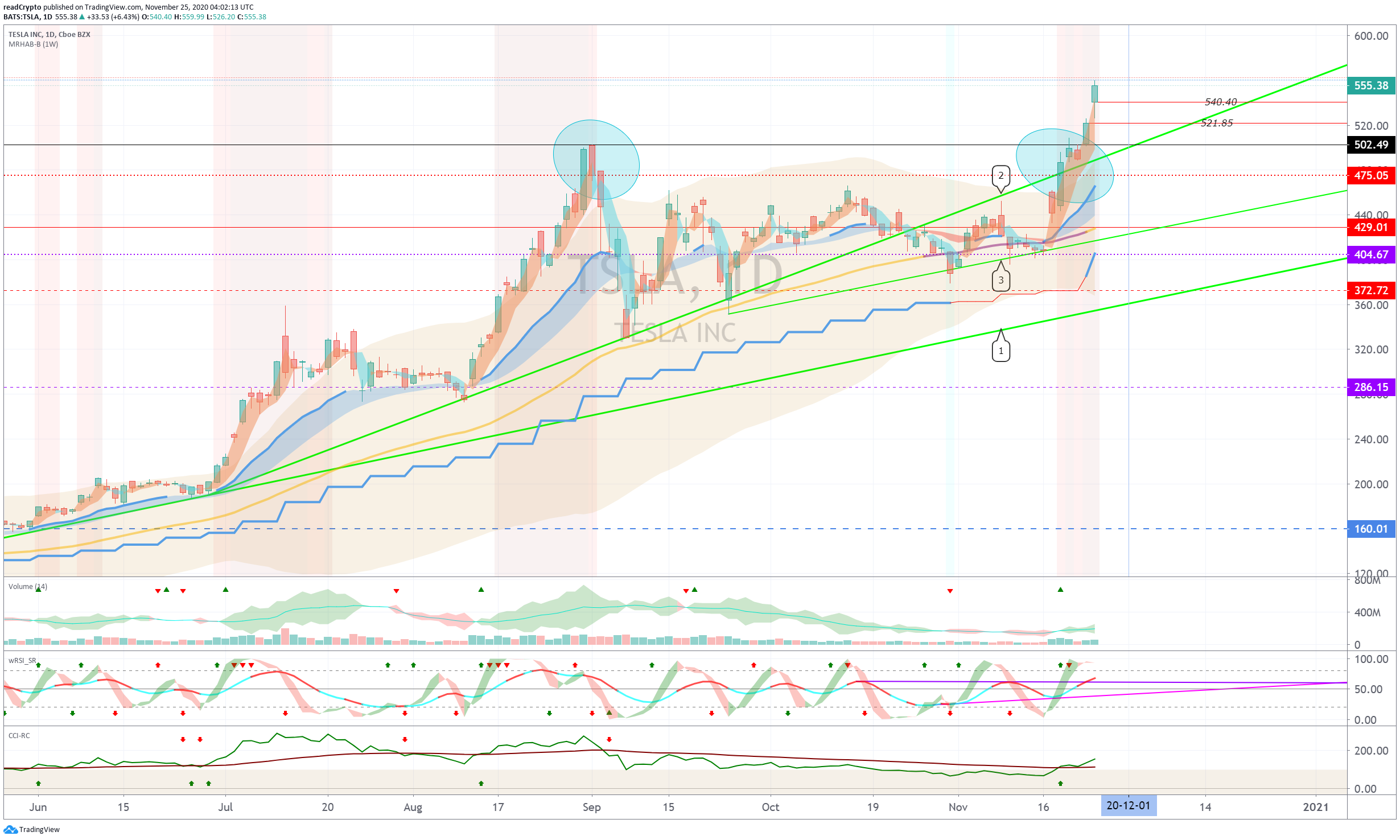Click the 320.00 price axis tick
Screen dimensions: 1400x840
coord(1372,349)
